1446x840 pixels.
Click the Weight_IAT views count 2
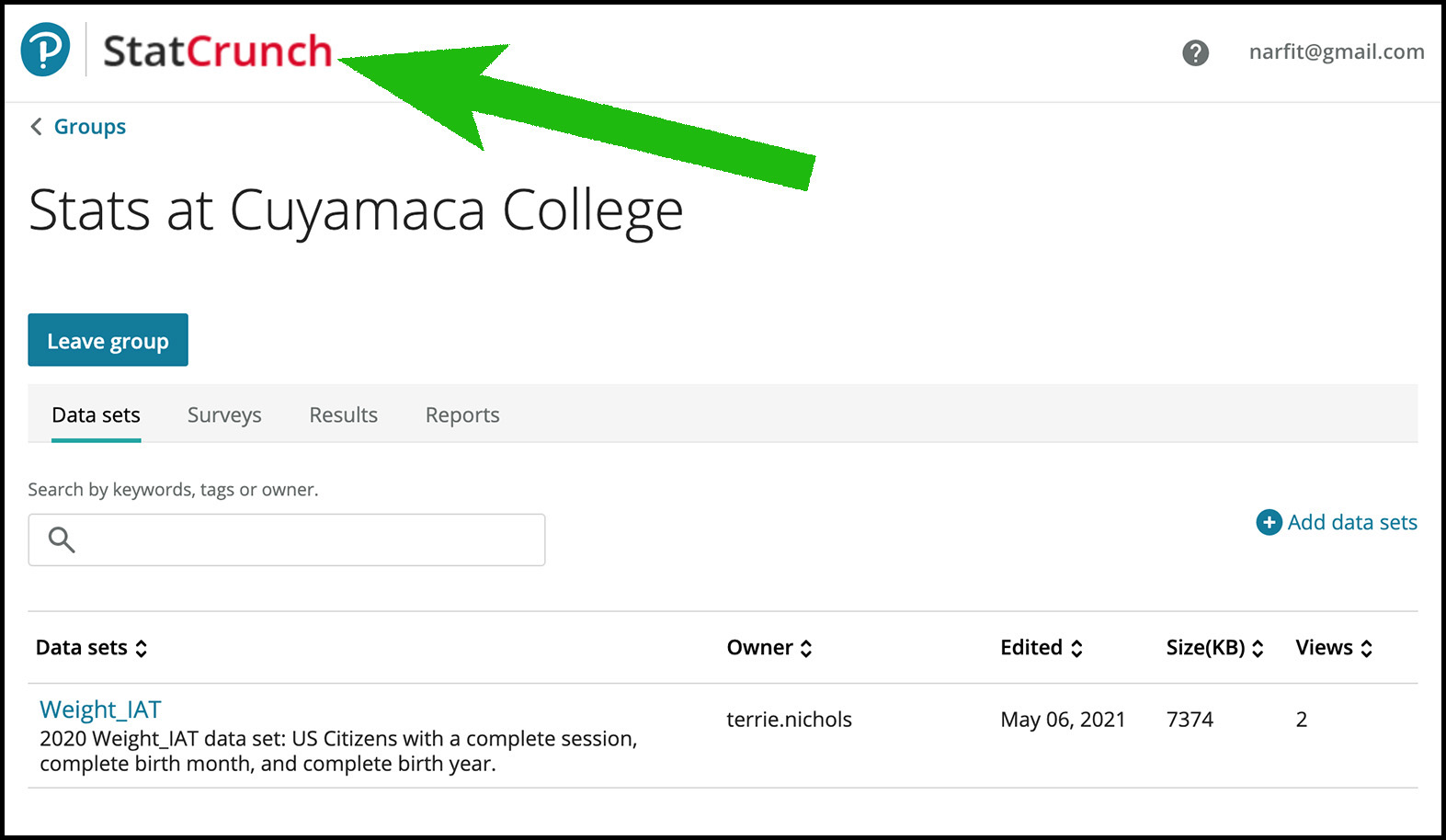click(x=1302, y=720)
